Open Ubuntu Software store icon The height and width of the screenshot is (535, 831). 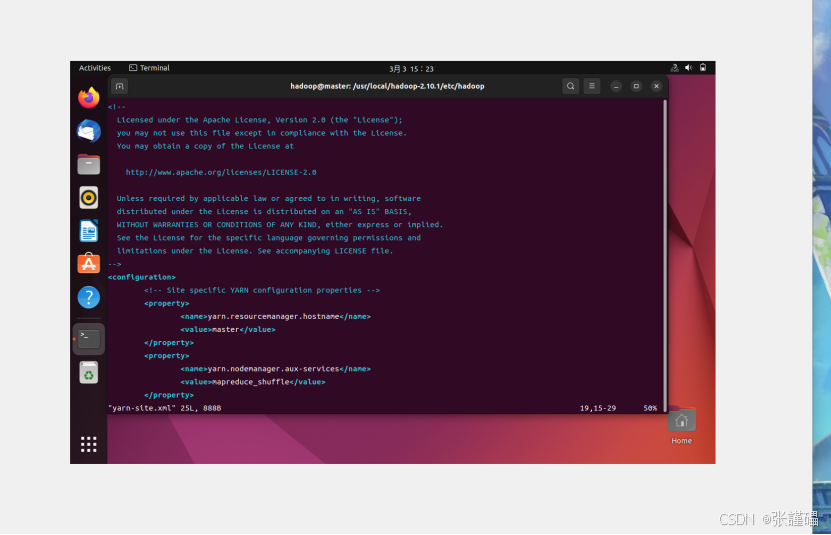(x=89, y=264)
